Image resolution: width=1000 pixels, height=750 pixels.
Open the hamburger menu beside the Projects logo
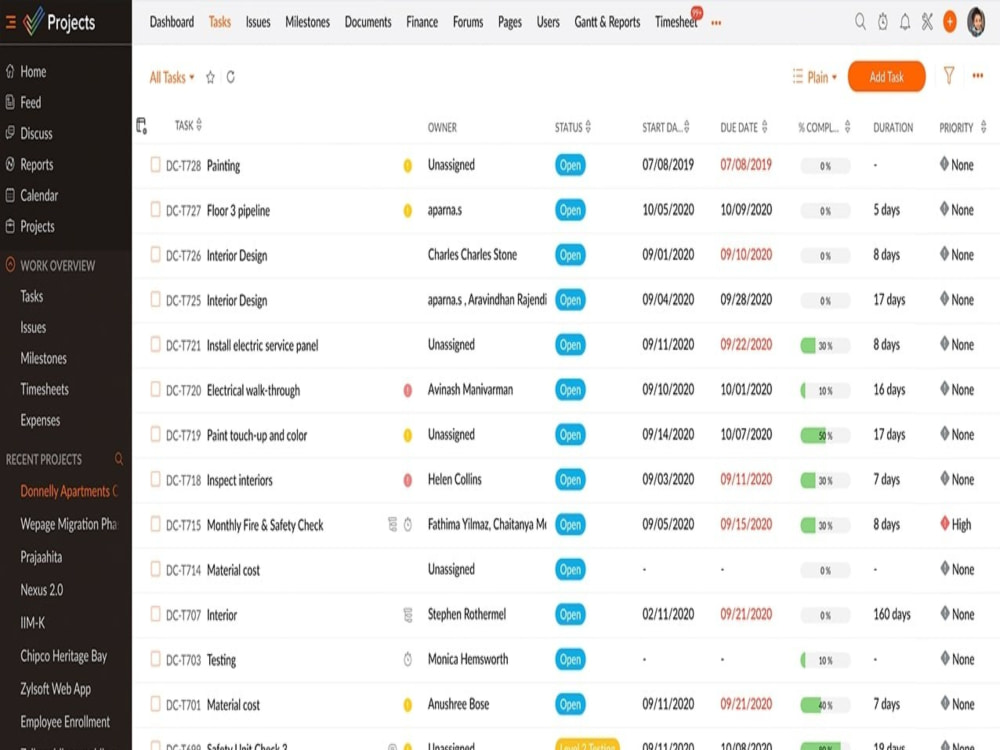10,22
